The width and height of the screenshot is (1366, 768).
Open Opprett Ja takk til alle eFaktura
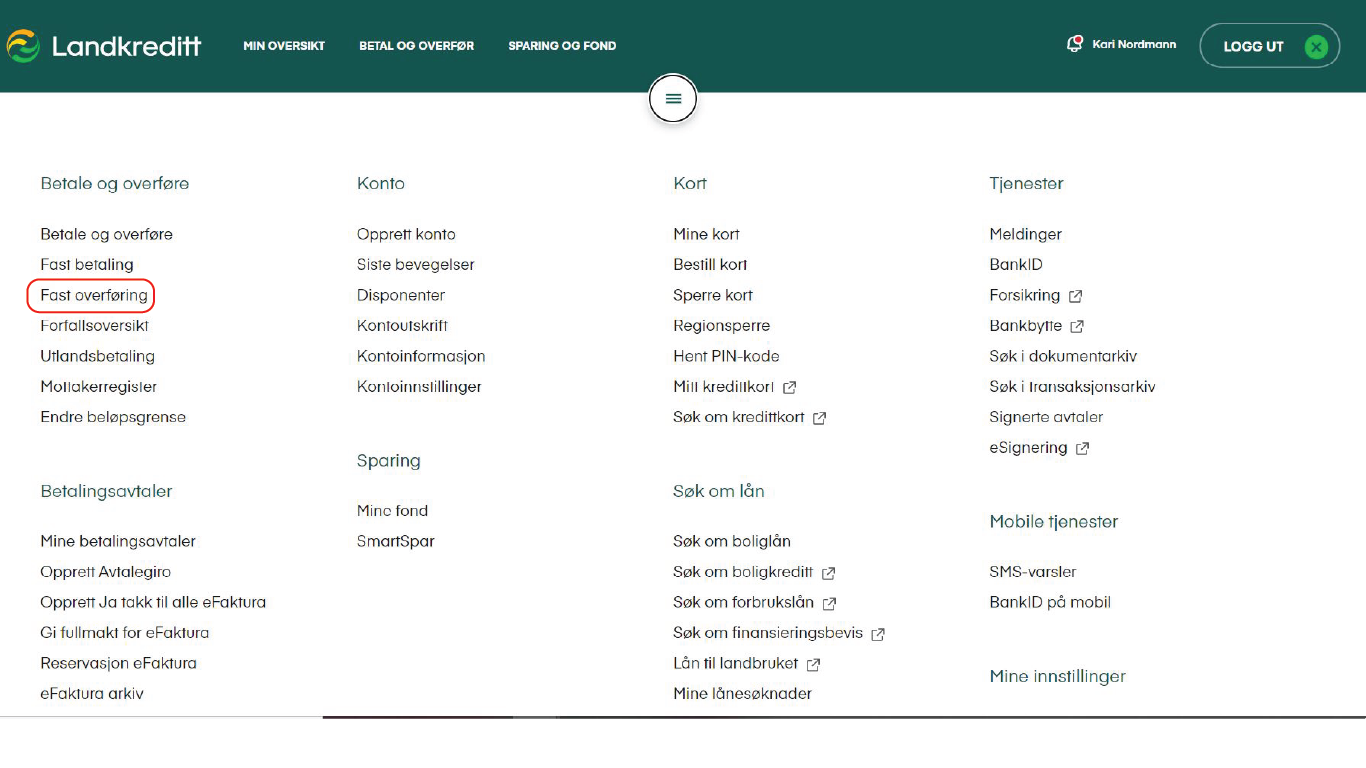[153, 602]
